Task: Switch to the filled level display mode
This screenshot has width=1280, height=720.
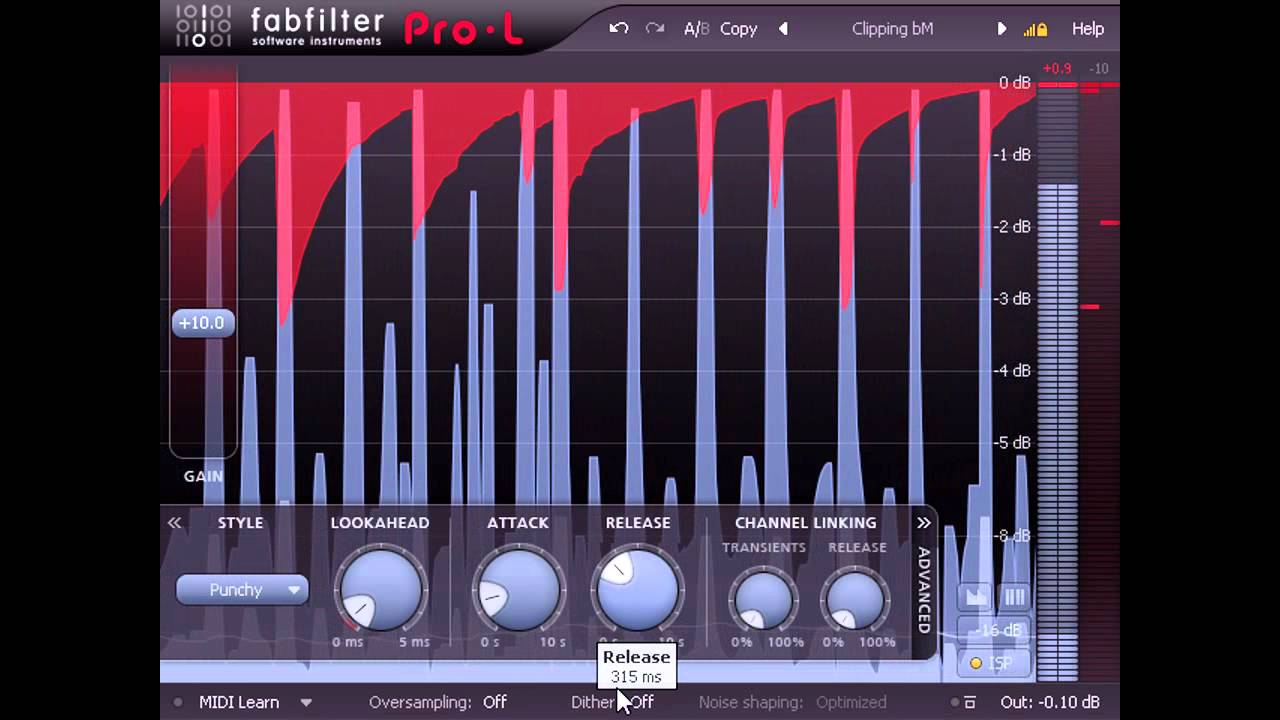Action: click(975, 597)
